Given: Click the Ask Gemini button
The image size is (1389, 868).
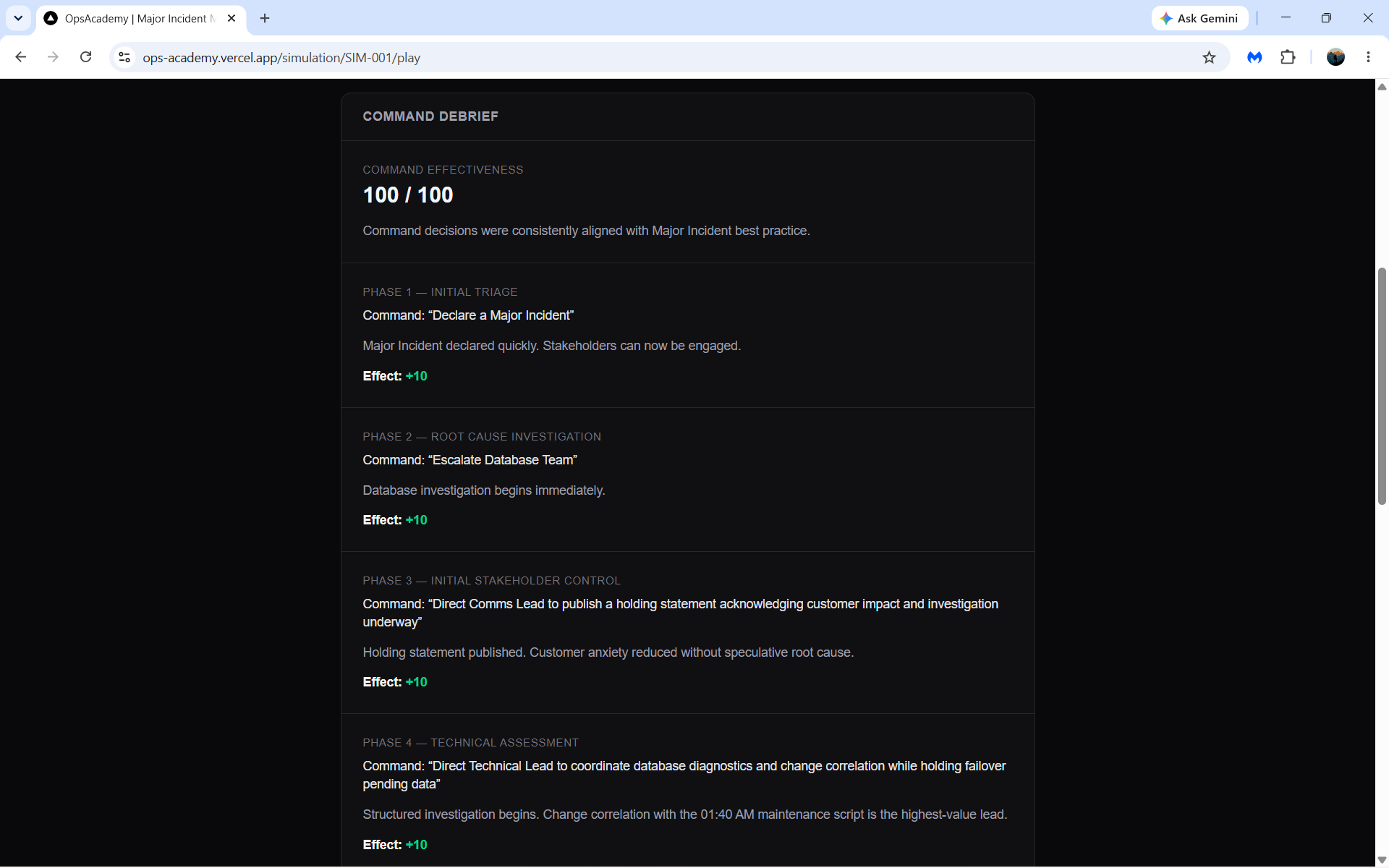Looking at the screenshot, I should point(1199,18).
